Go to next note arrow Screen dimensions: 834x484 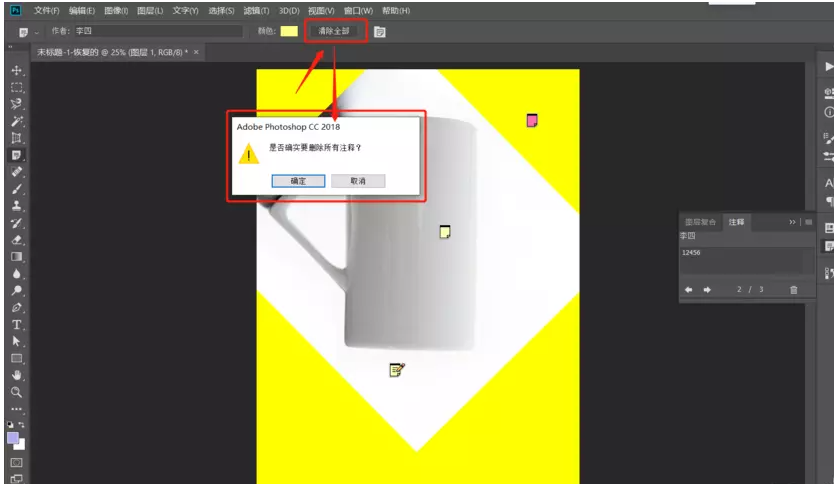(707, 289)
